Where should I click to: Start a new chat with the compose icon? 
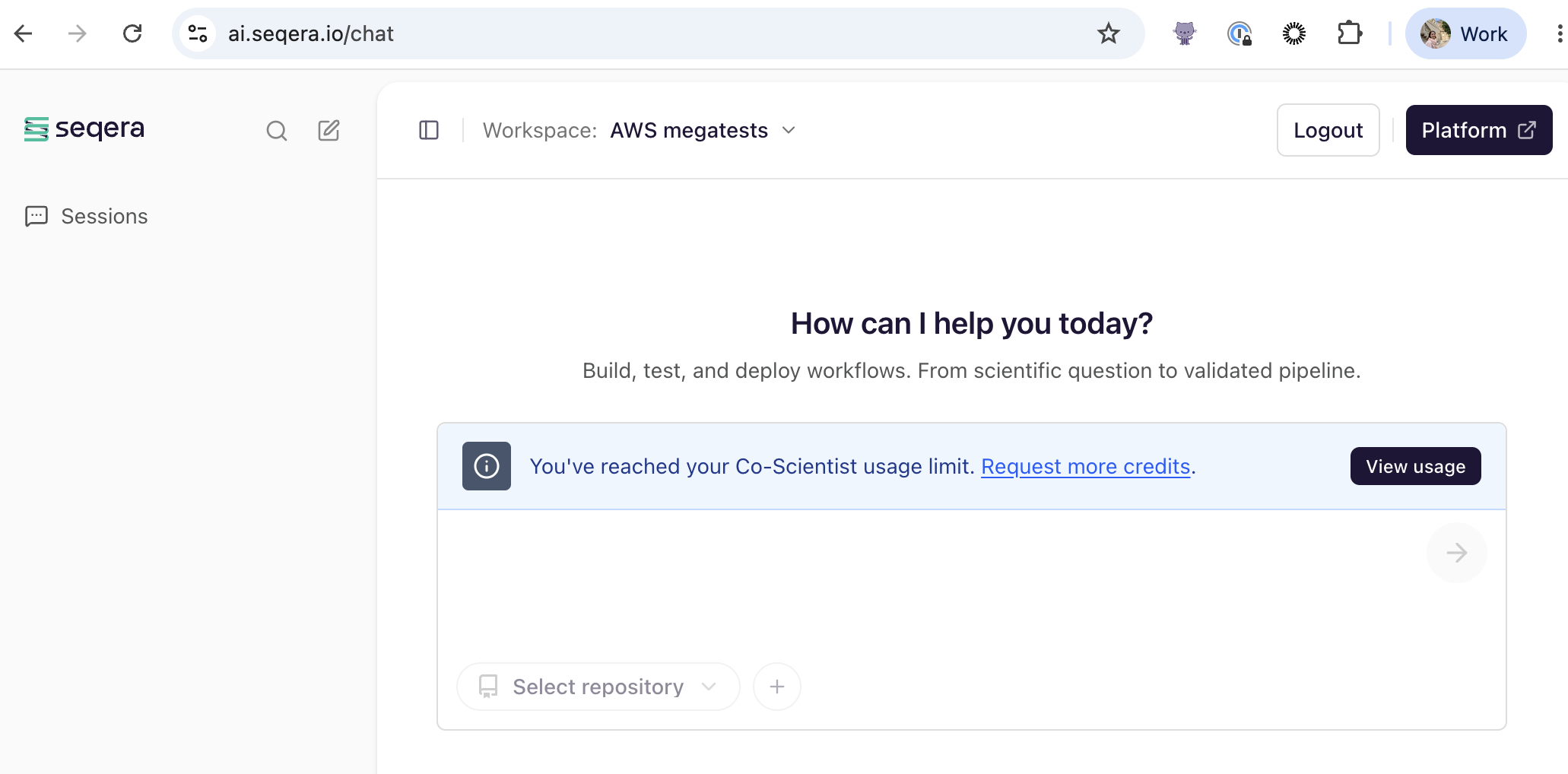tap(329, 130)
